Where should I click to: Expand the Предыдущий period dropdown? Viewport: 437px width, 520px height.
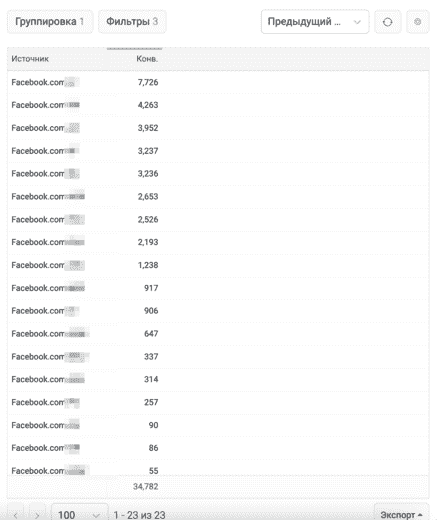[315, 22]
